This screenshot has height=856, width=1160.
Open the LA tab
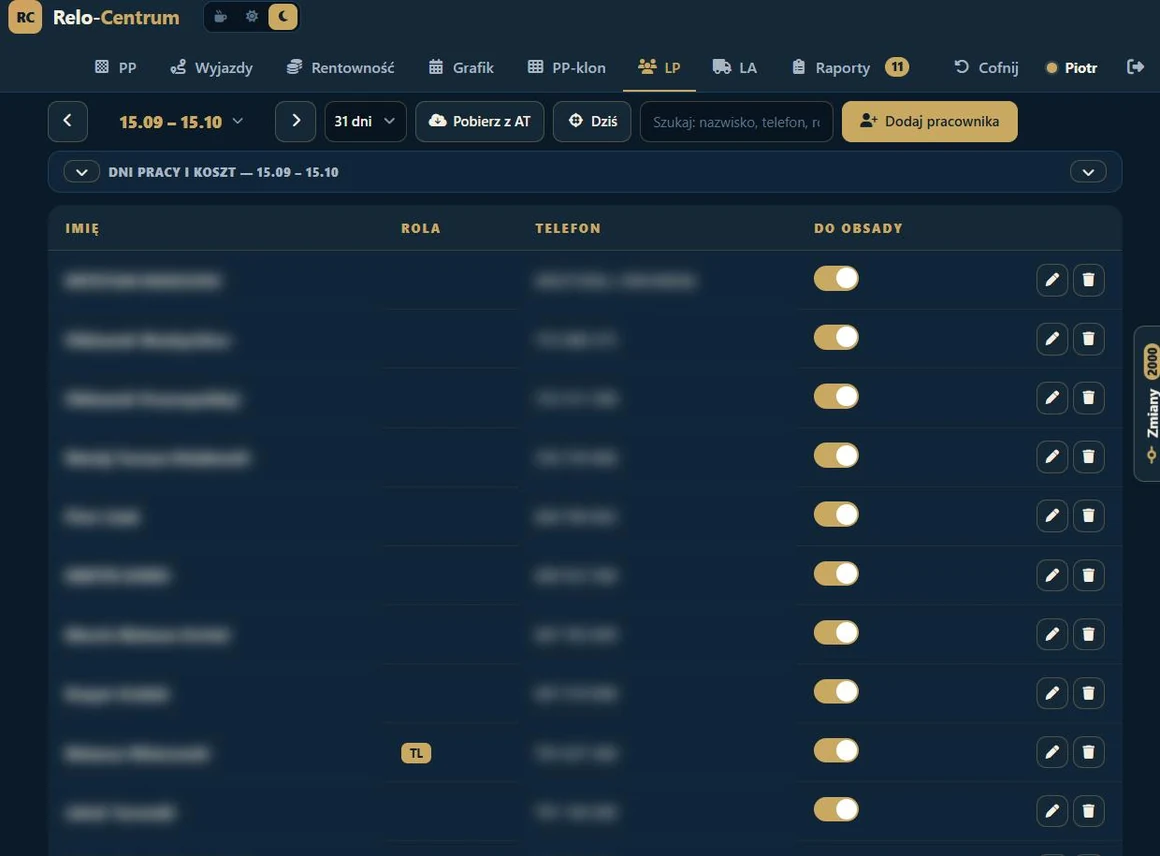tap(735, 68)
